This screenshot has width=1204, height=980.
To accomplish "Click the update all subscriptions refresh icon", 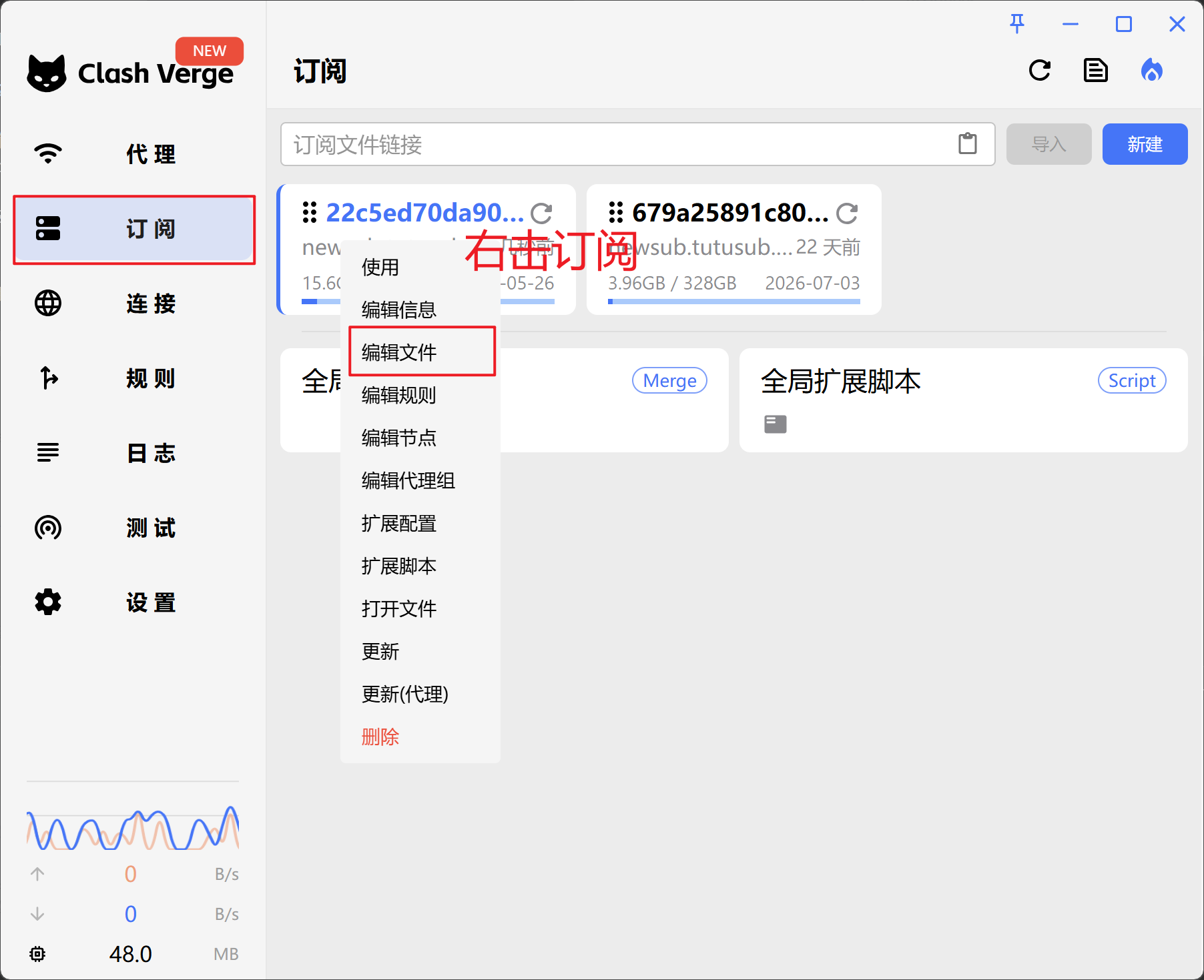I will tap(1039, 70).
